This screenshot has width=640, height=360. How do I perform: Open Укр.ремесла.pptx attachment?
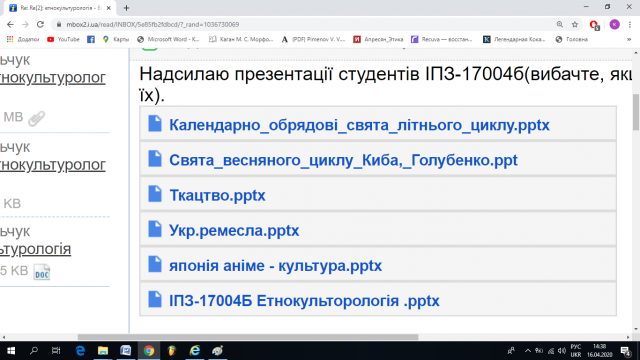[234, 230]
